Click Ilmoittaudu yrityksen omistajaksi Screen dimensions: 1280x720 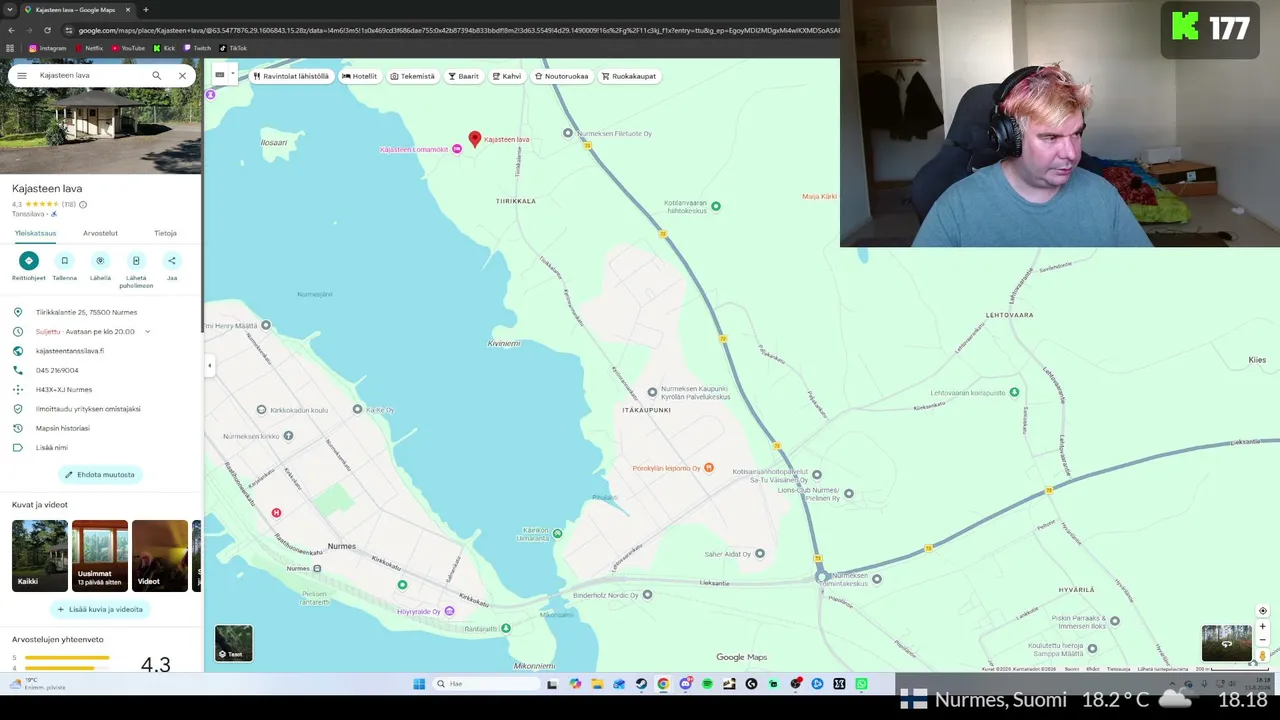[x=88, y=409]
